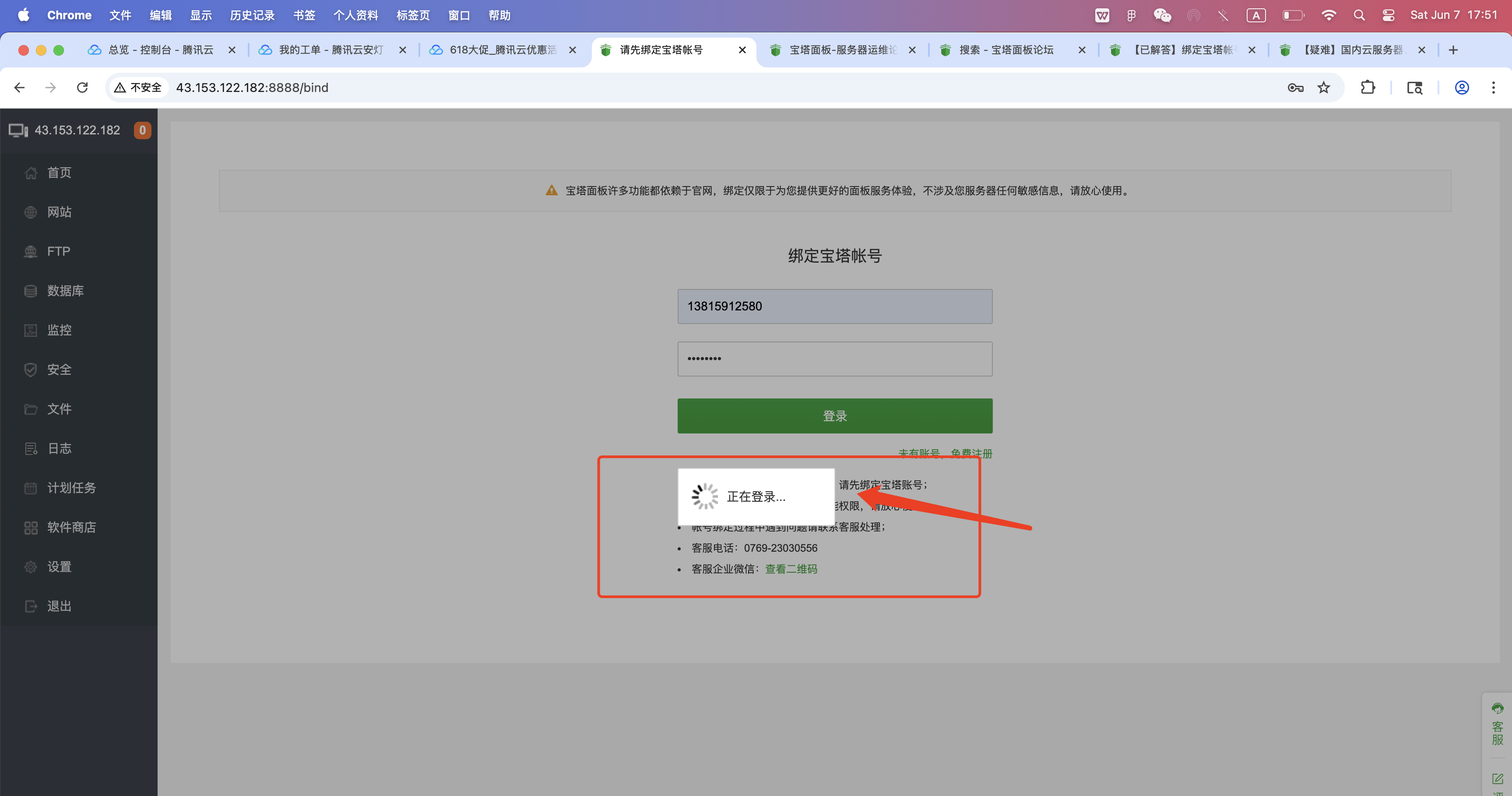Screen dimensions: 1512x796
Task: Click the edit feedback icon below 客服
Action: point(1497,779)
